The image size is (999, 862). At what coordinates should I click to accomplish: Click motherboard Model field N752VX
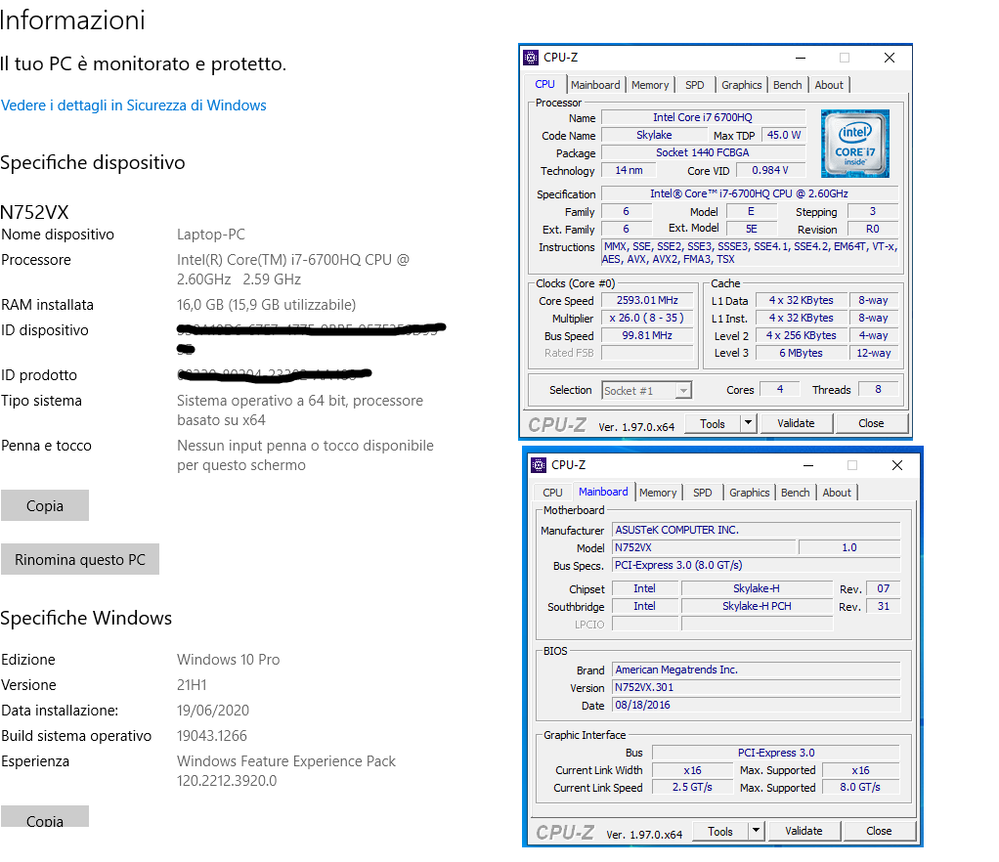pos(704,547)
